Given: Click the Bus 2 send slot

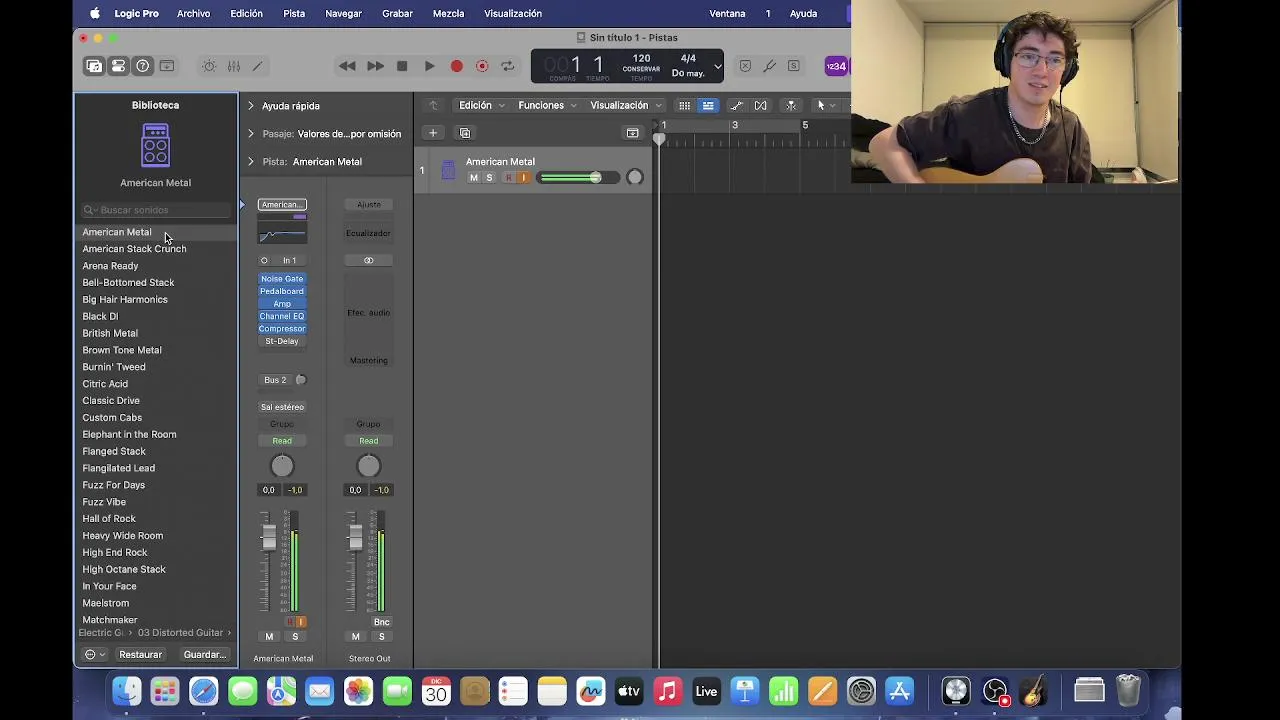Looking at the screenshot, I should [x=275, y=380].
